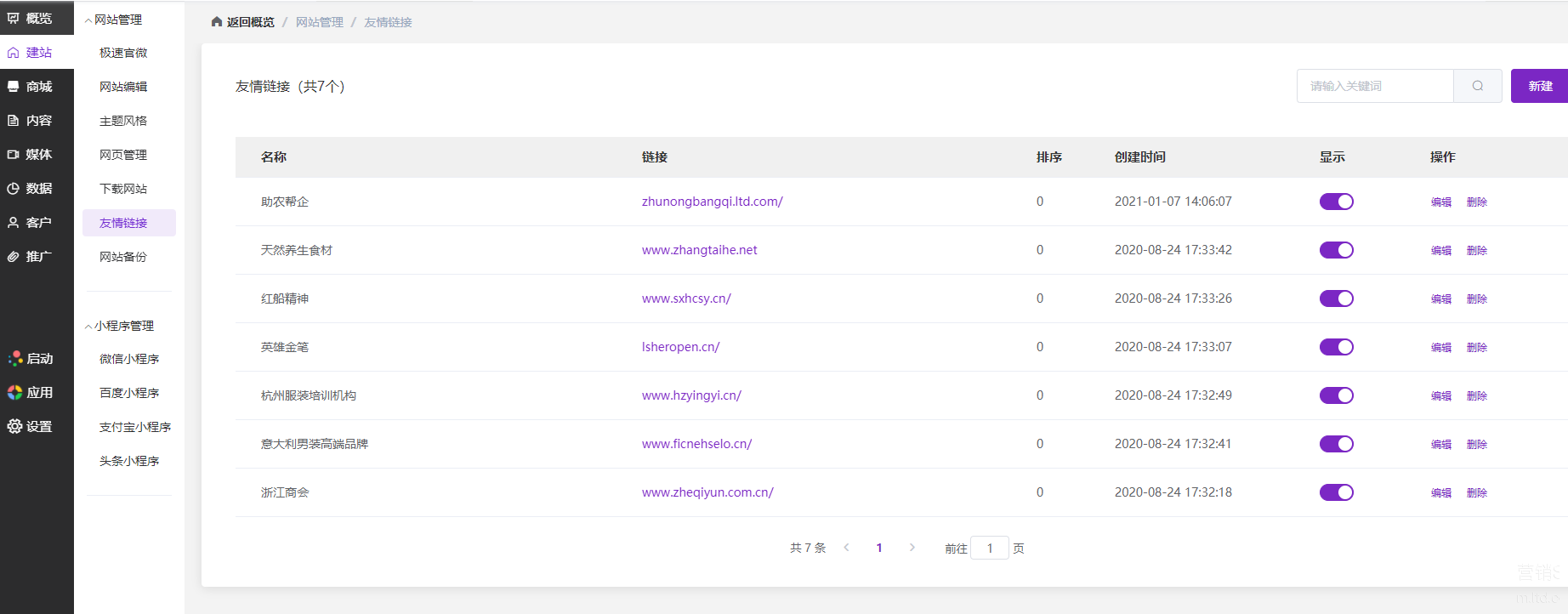The height and width of the screenshot is (614, 1568).
Task: Click the 应用 apps colorful icon
Action: click(x=14, y=393)
